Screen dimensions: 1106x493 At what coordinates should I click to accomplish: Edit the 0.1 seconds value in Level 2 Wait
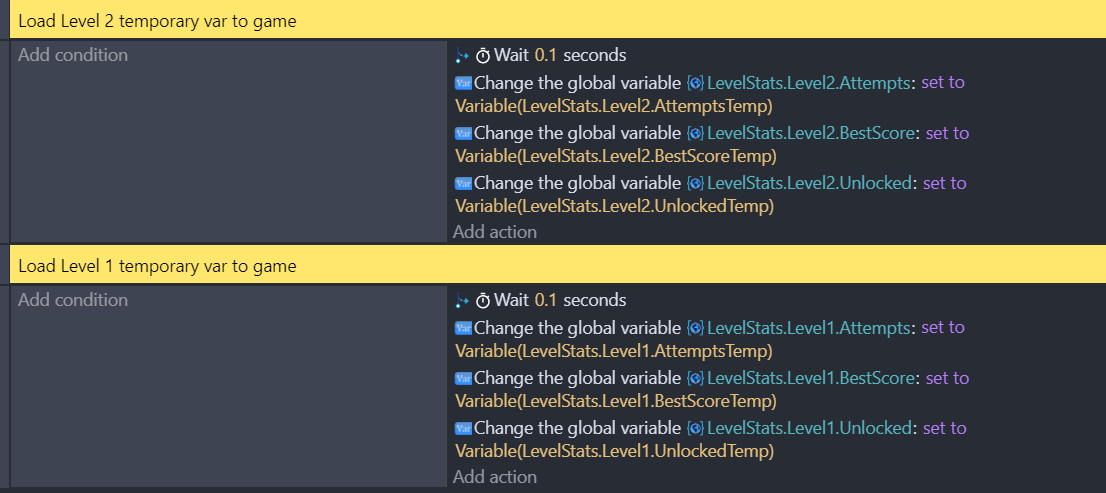(546, 55)
